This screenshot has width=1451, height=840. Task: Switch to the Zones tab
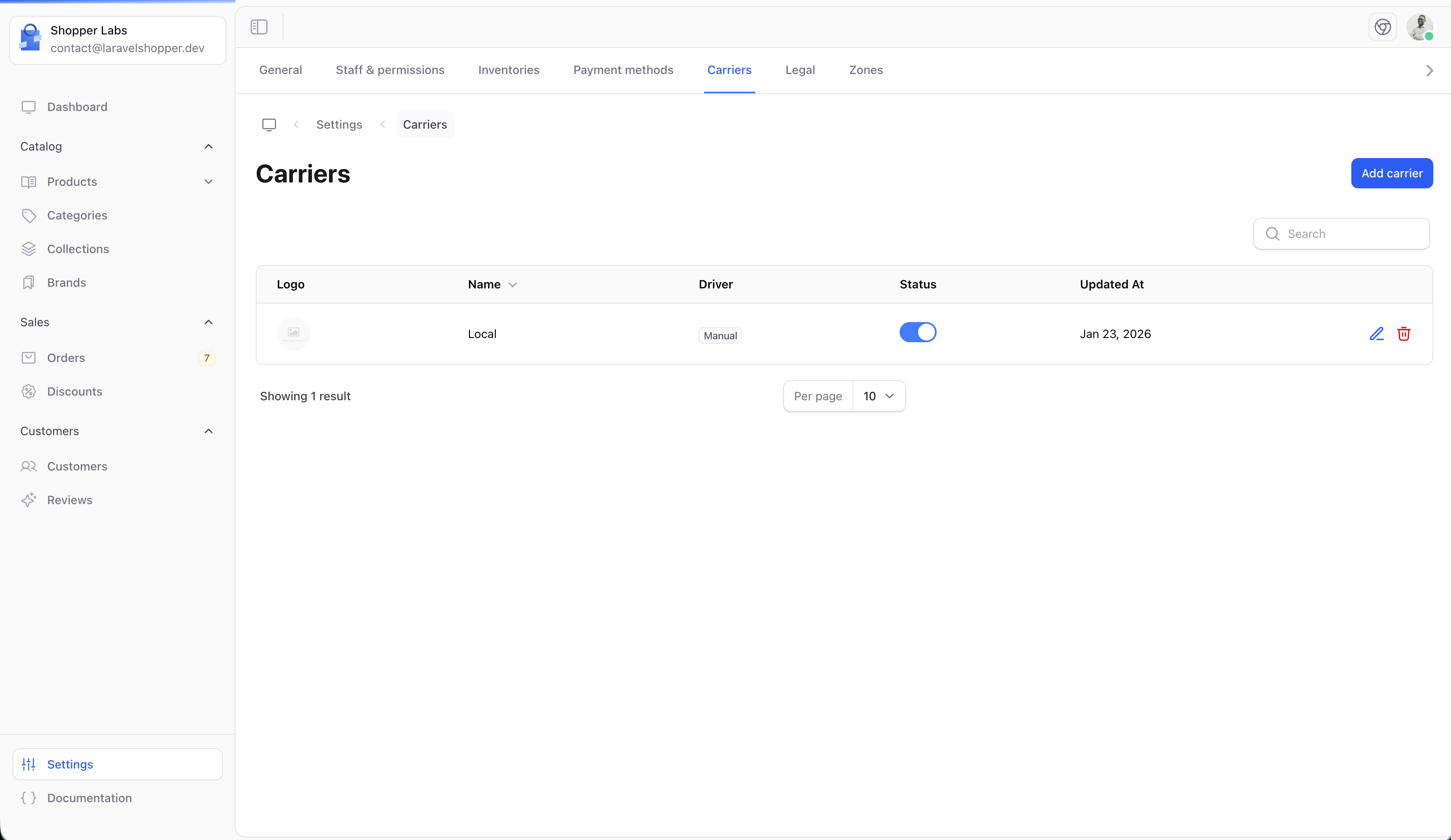point(866,70)
